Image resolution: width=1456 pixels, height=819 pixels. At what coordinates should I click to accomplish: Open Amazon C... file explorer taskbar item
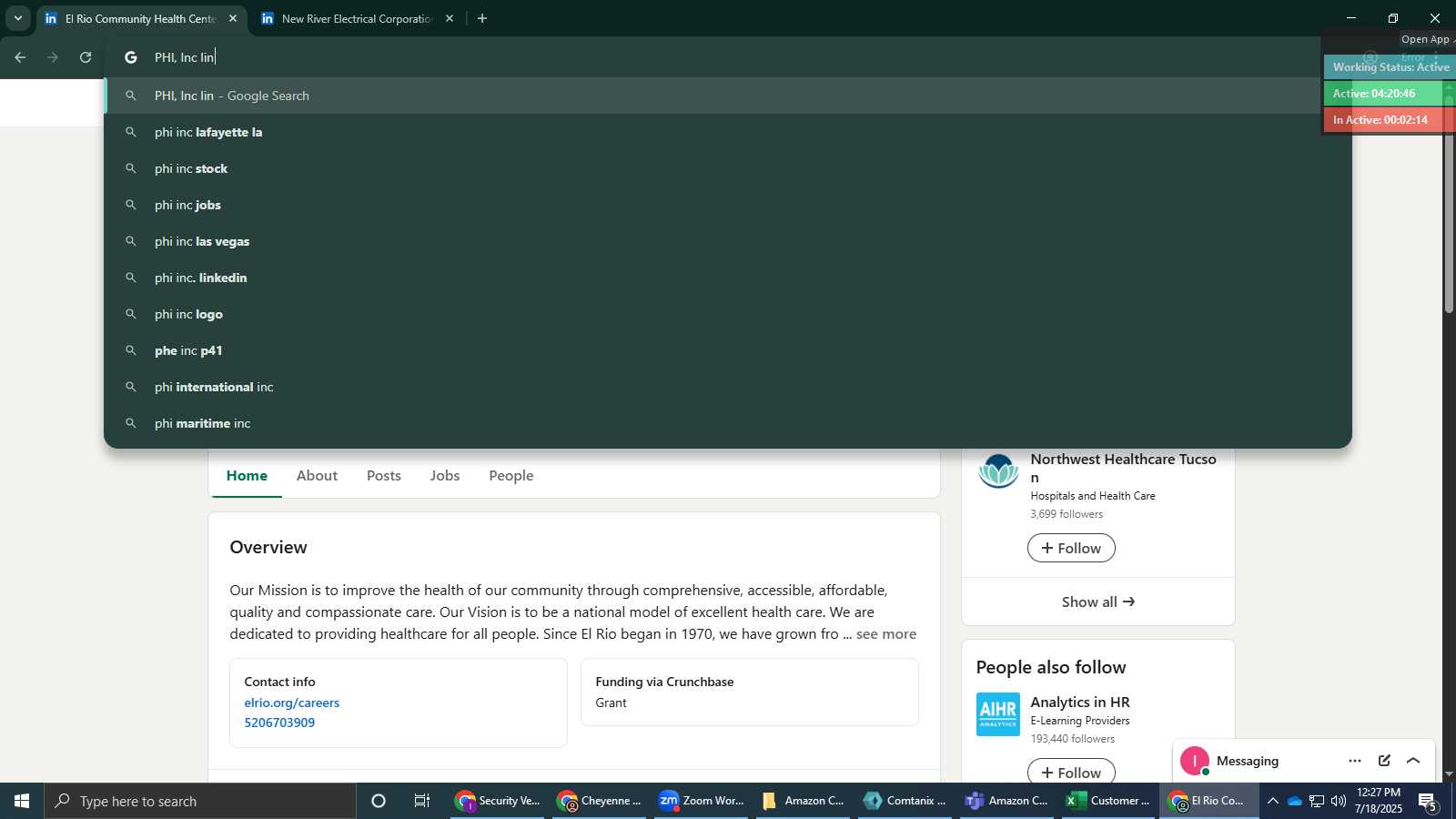pos(804,801)
